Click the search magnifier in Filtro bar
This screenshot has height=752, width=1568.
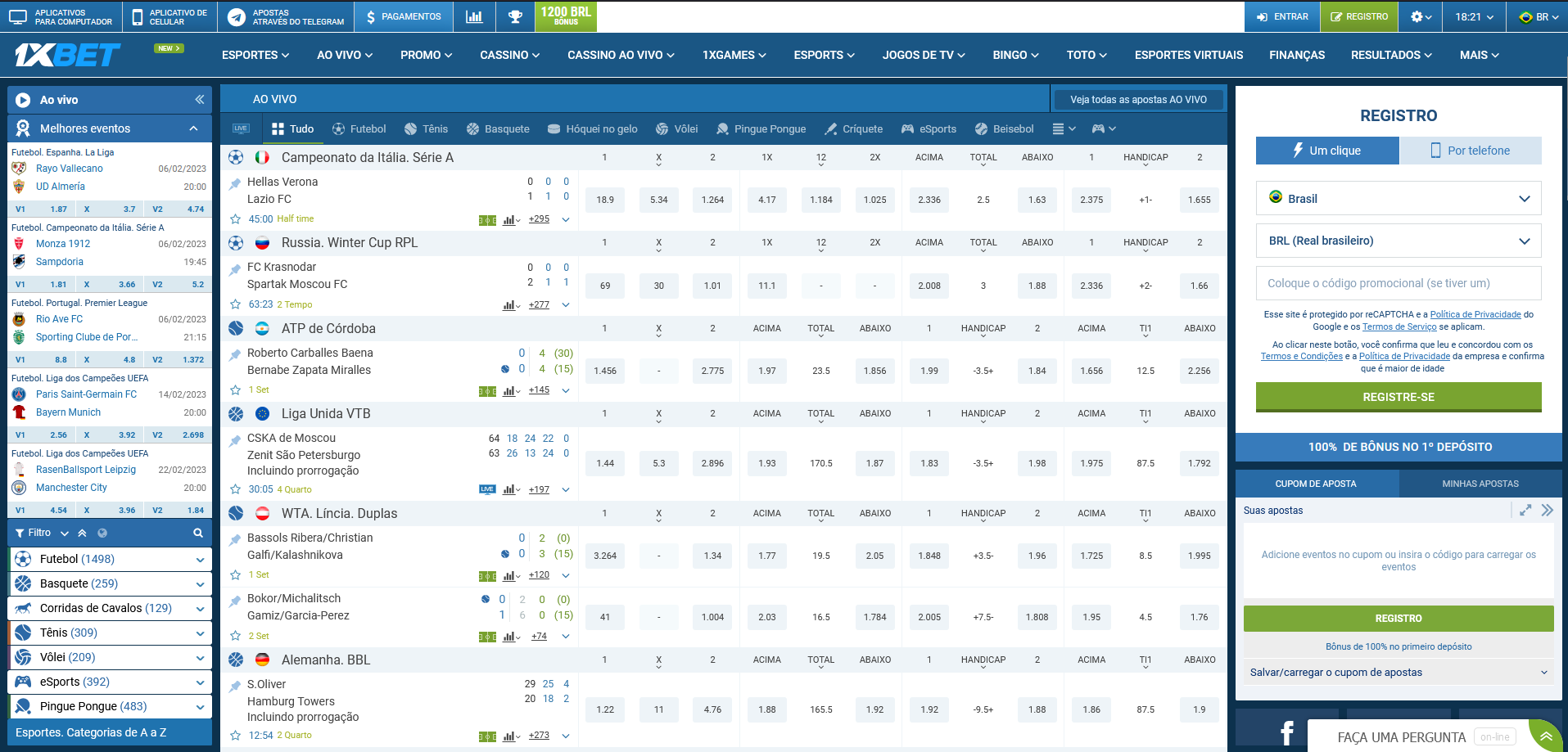[x=197, y=533]
